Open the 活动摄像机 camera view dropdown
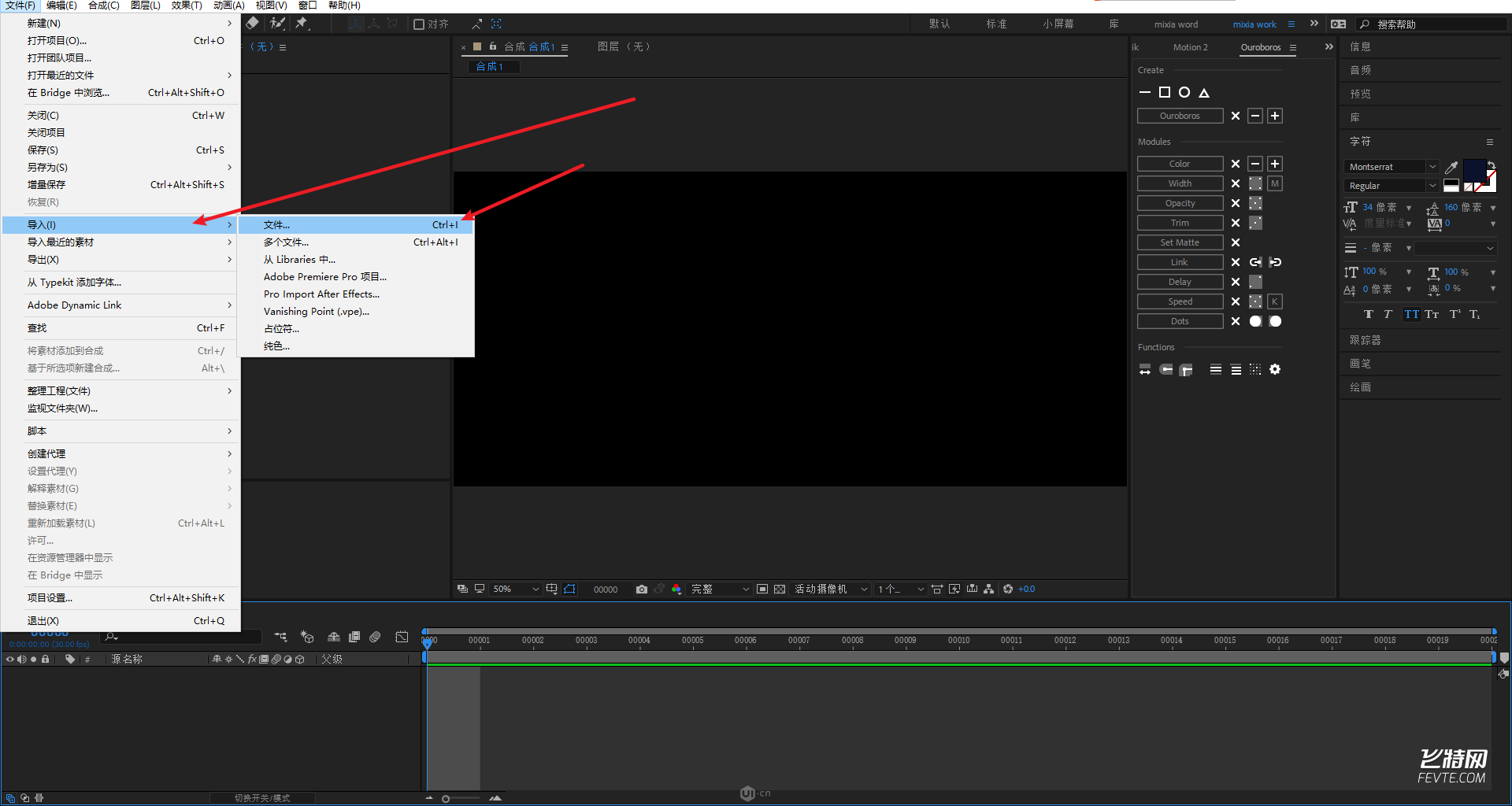 831,589
